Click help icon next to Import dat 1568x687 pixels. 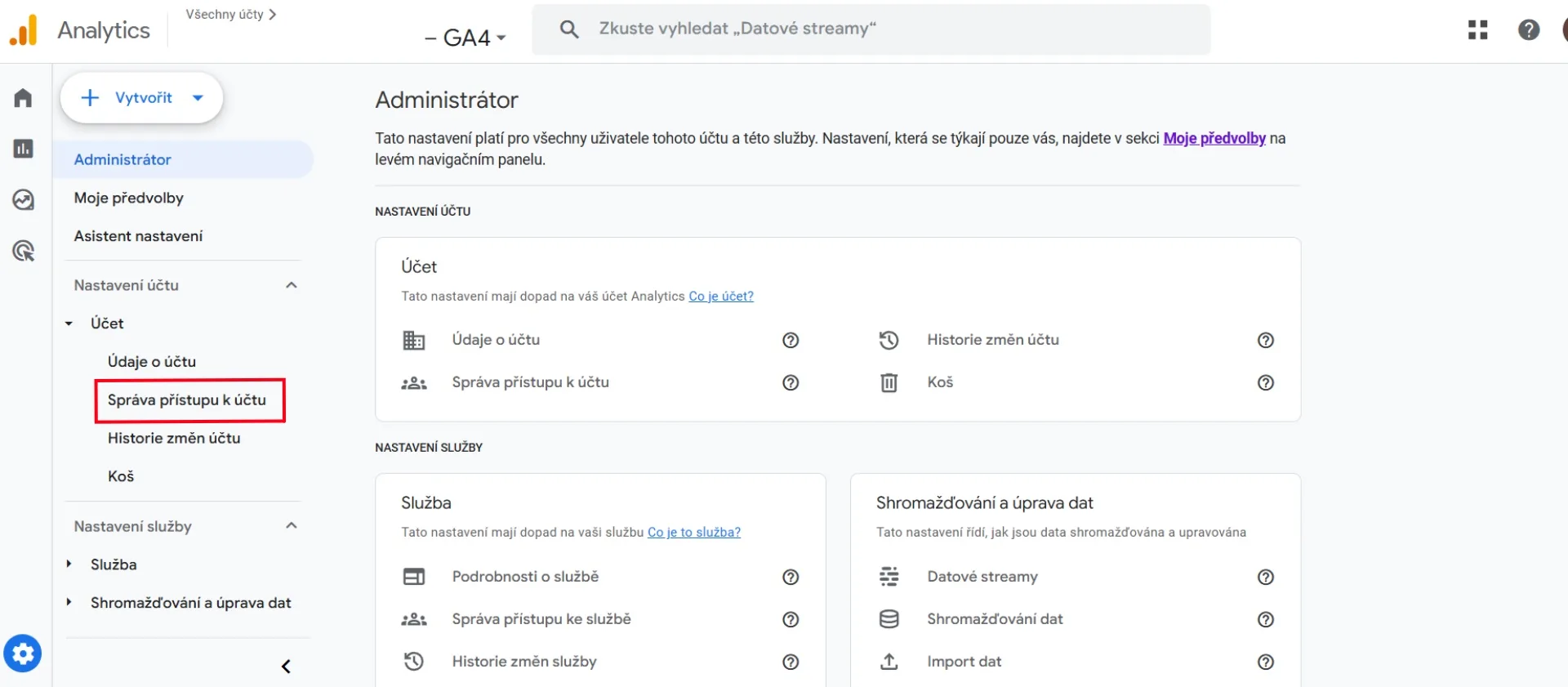click(x=1266, y=662)
